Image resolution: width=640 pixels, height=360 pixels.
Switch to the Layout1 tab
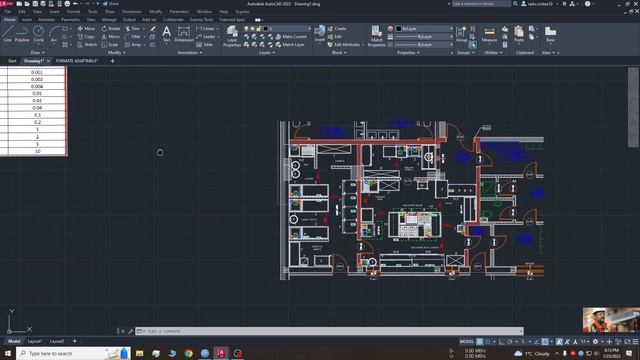click(x=35, y=341)
